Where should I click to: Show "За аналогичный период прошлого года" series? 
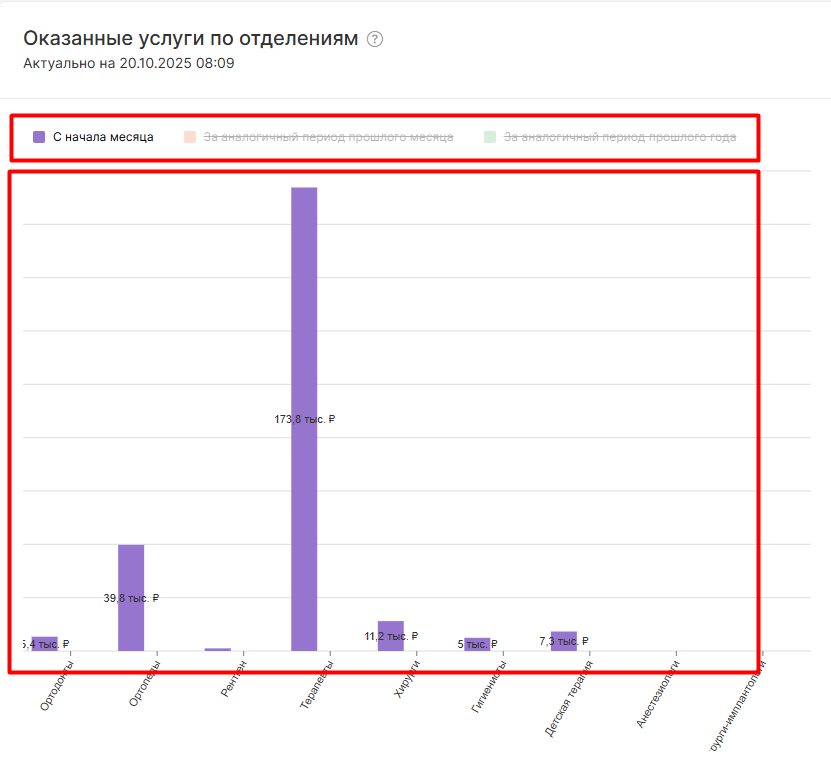[x=619, y=137]
